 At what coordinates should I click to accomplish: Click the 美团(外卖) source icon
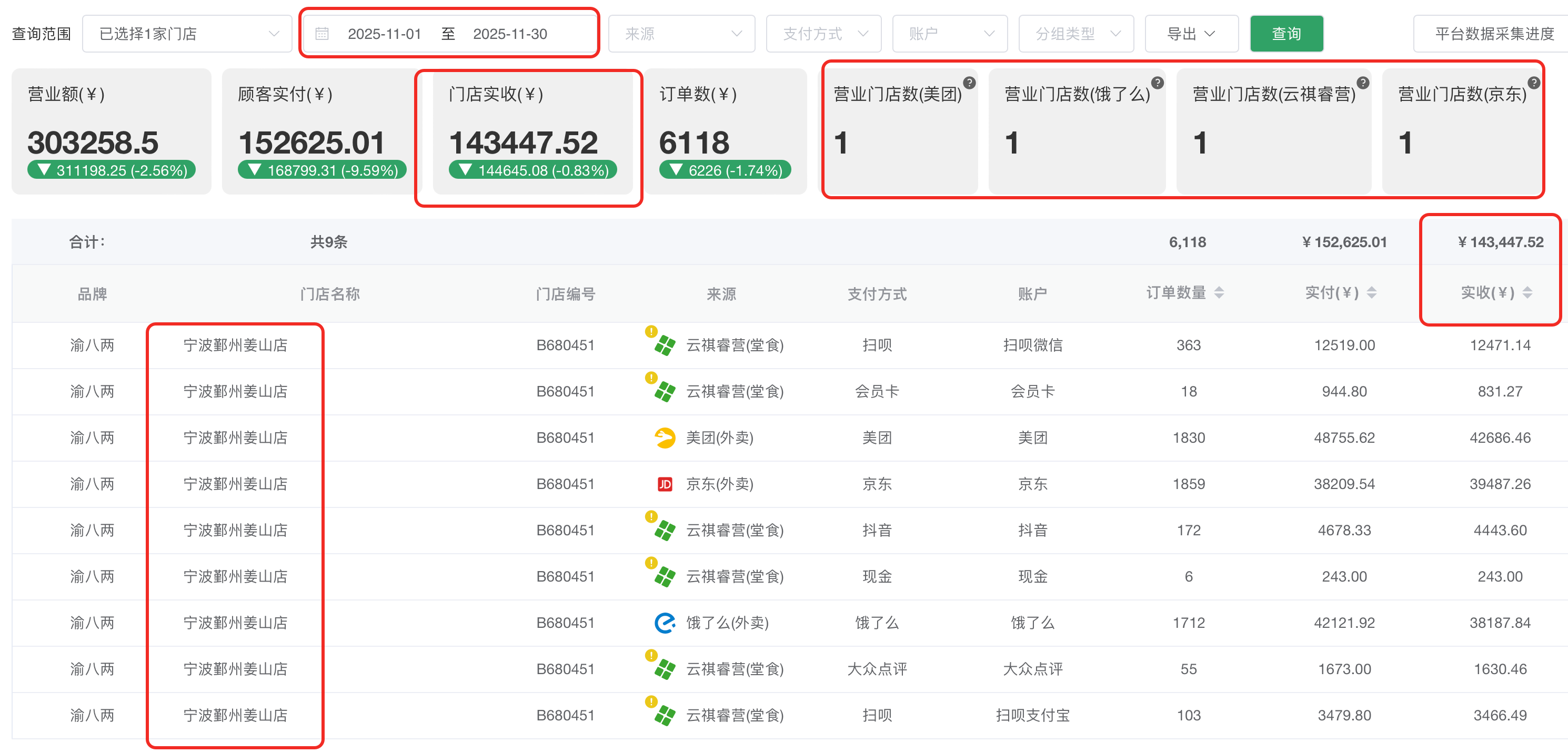(x=665, y=438)
